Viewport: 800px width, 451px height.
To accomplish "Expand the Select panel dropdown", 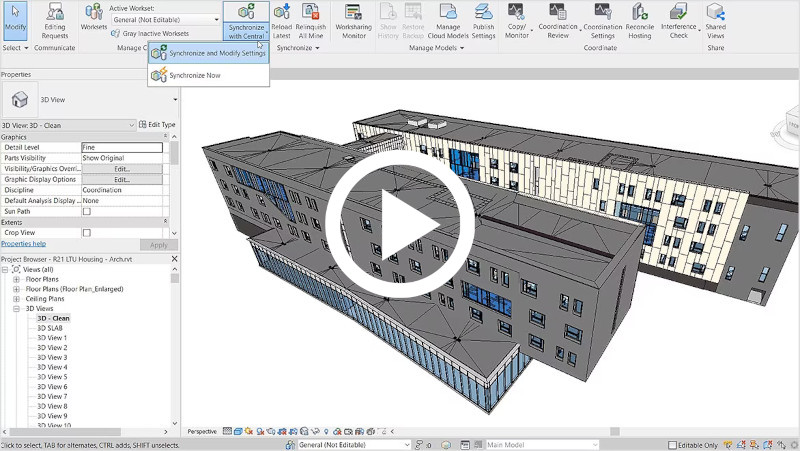I will point(15,47).
